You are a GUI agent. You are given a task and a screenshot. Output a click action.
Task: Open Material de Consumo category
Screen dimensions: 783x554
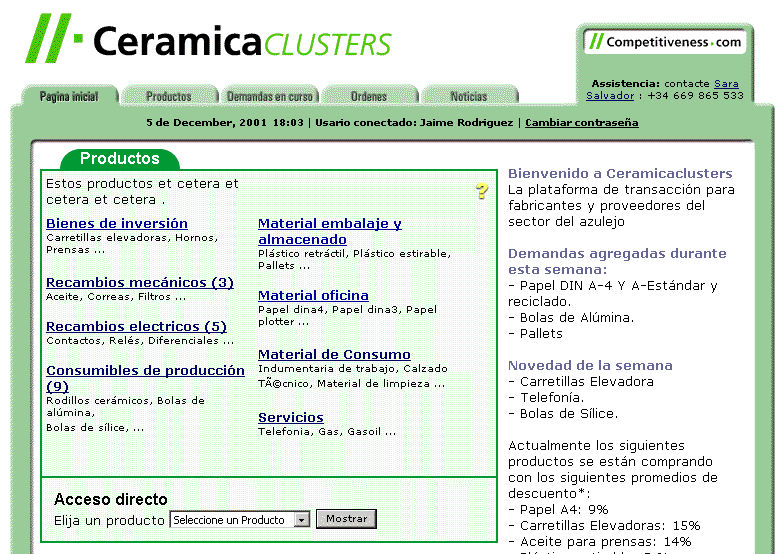click(x=334, y=354)
